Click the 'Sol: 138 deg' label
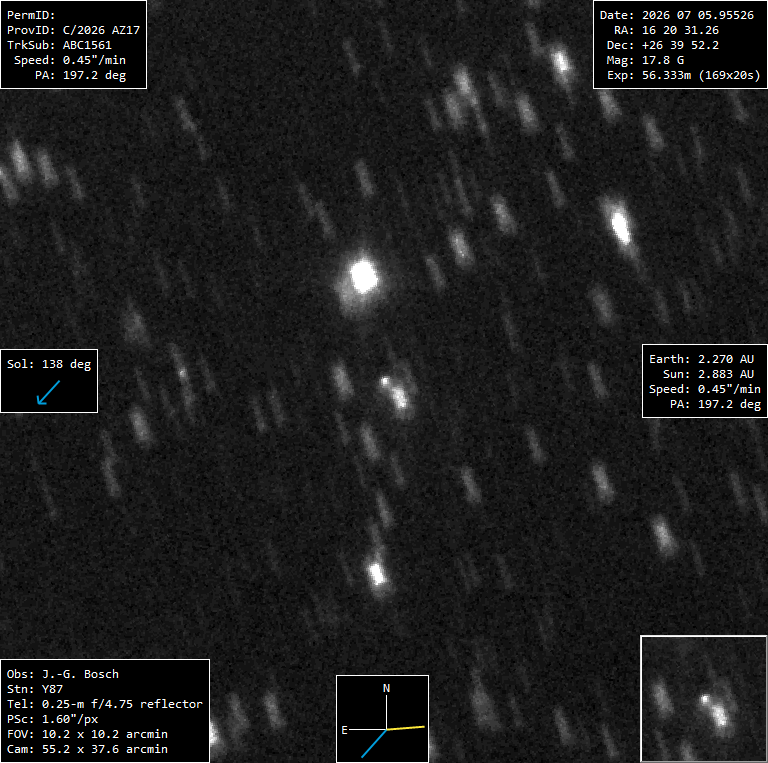The width and height of the screenshot is (768, 763). 49,364
